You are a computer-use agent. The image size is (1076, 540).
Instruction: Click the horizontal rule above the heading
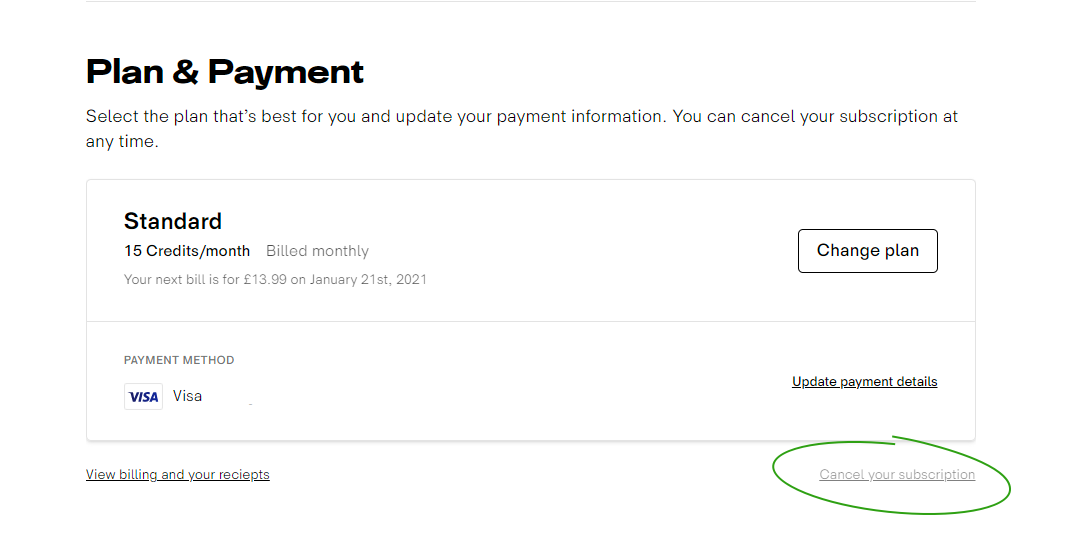(x=530, y=1)
